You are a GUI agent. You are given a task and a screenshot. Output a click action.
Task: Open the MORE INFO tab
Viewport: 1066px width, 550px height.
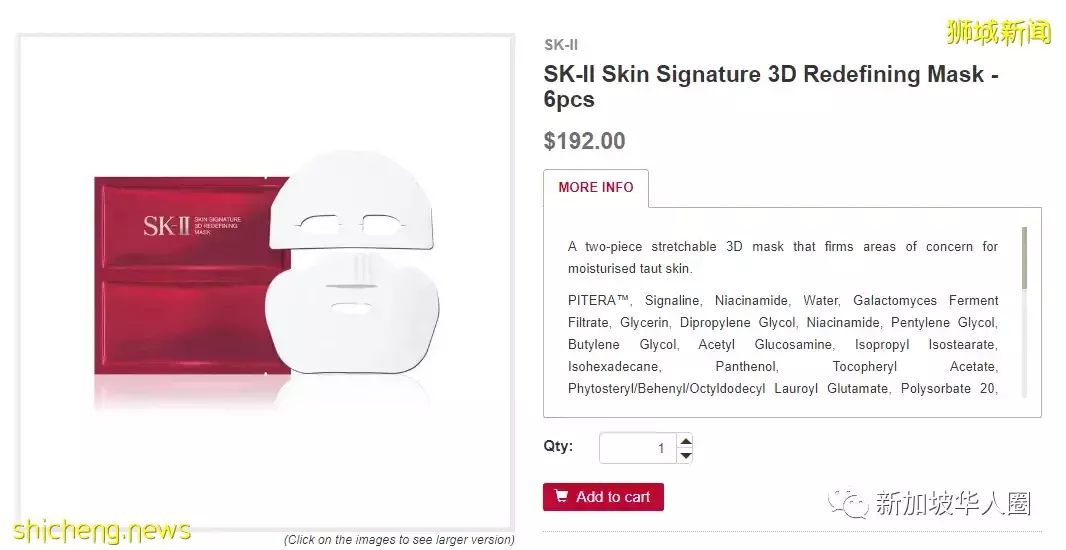coord(596,188)
